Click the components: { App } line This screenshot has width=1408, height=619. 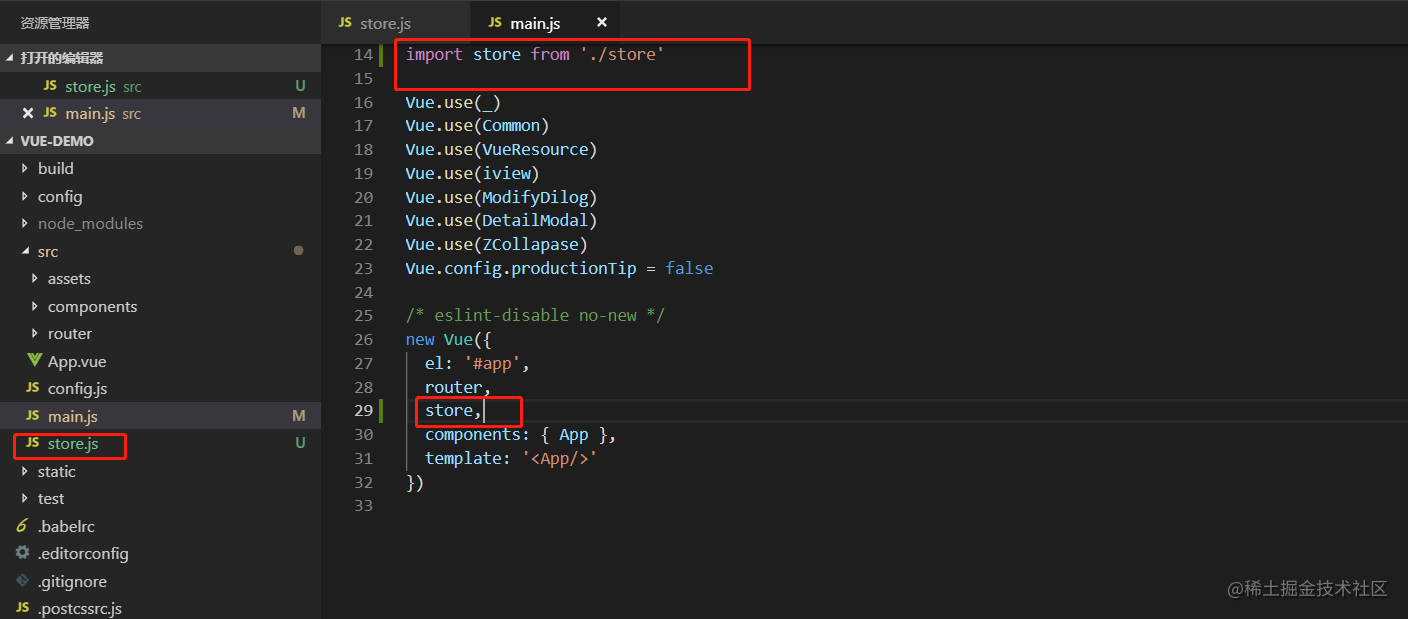(x=521, y=434)
